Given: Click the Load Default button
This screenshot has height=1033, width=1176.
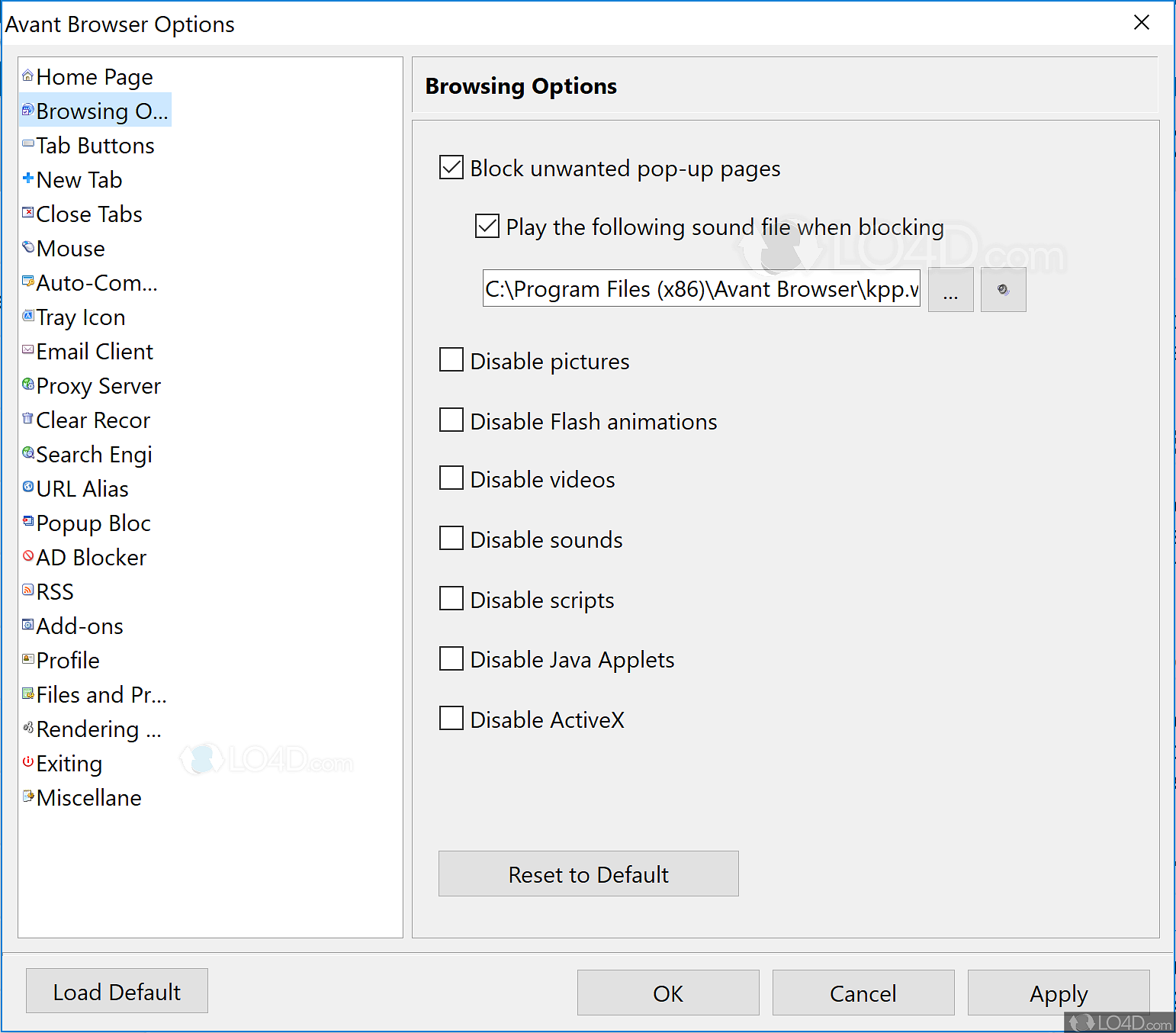Looking at the screenshot, I should pos(116,991).
